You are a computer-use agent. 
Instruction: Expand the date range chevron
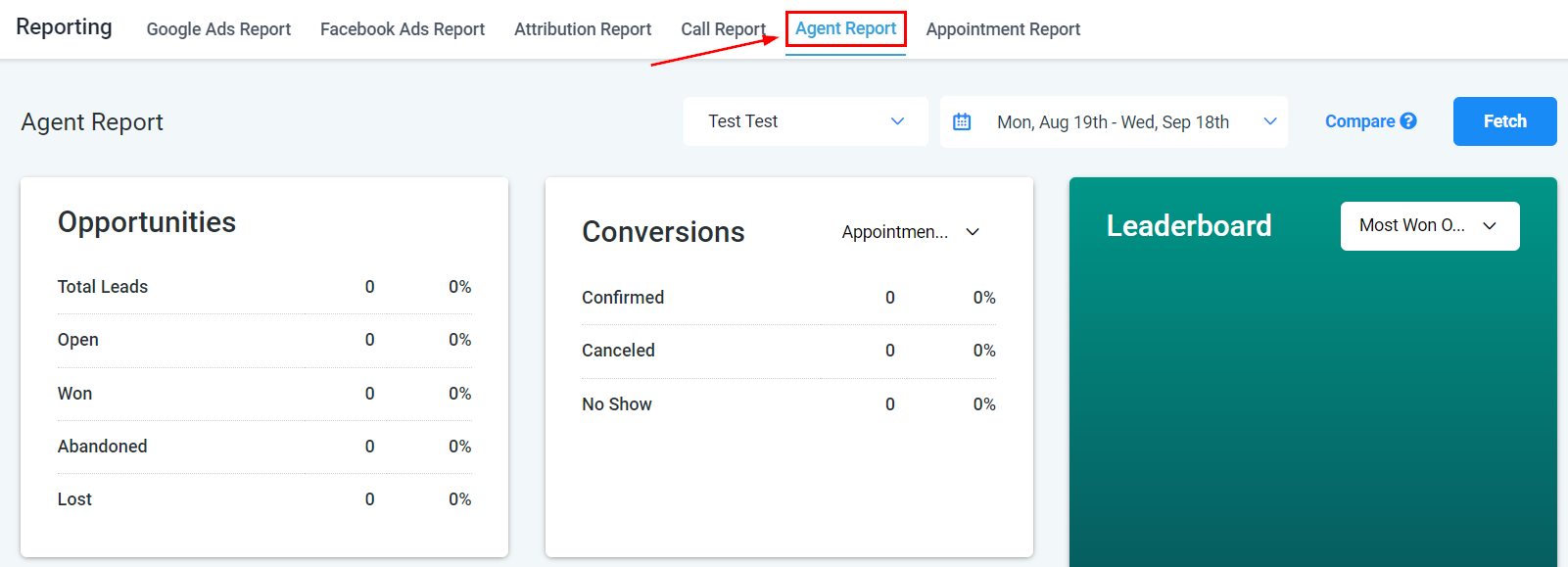(1270, 121)
